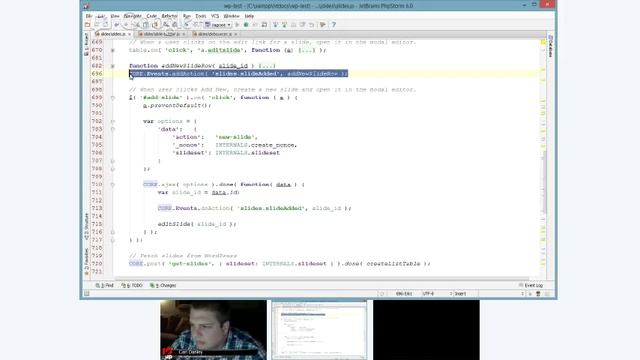Click the VCS Update Project icon

(276, 25)
